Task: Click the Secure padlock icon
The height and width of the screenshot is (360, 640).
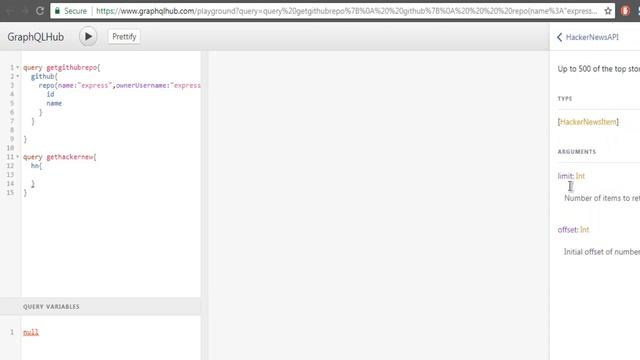Action: [57, 11]
